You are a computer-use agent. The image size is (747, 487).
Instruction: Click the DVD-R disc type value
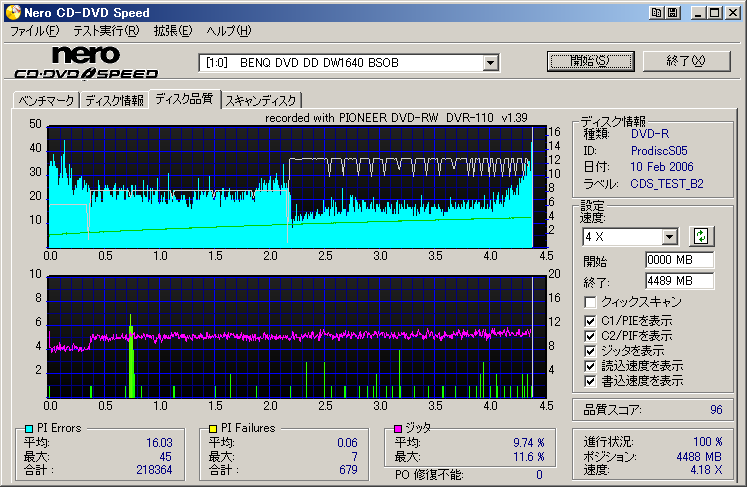coord(650,134)
